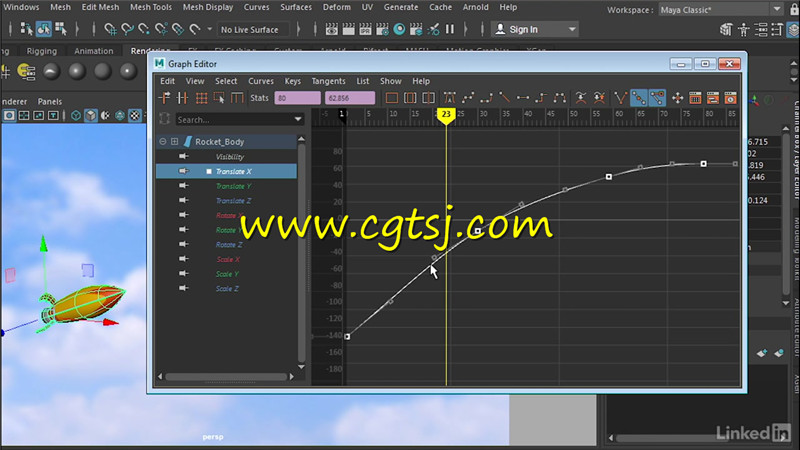The image size is (800, 450).
Task: Select the Rotate Z channel
Action: coord(227,245)
